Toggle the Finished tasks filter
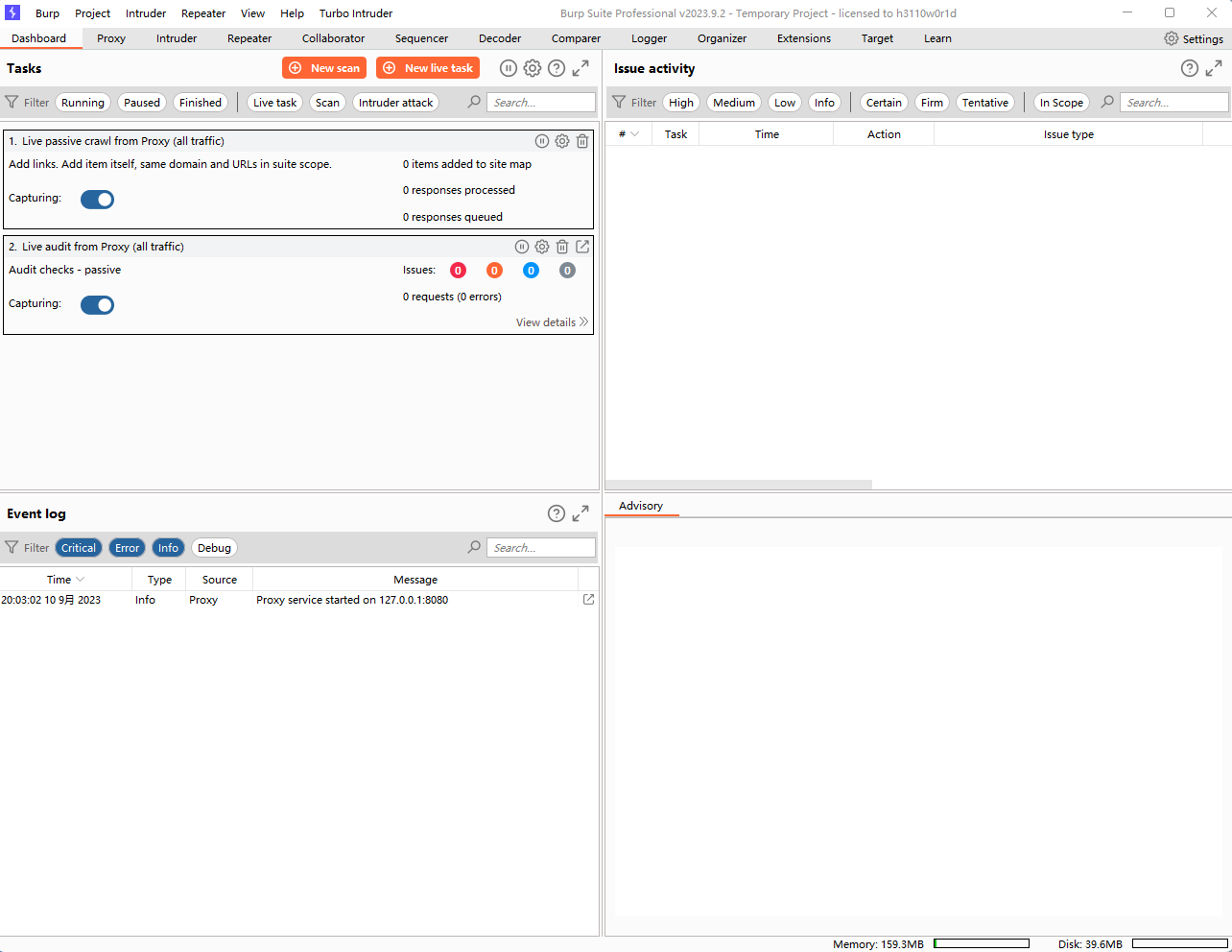1232x952 pixels. point(201,103)
